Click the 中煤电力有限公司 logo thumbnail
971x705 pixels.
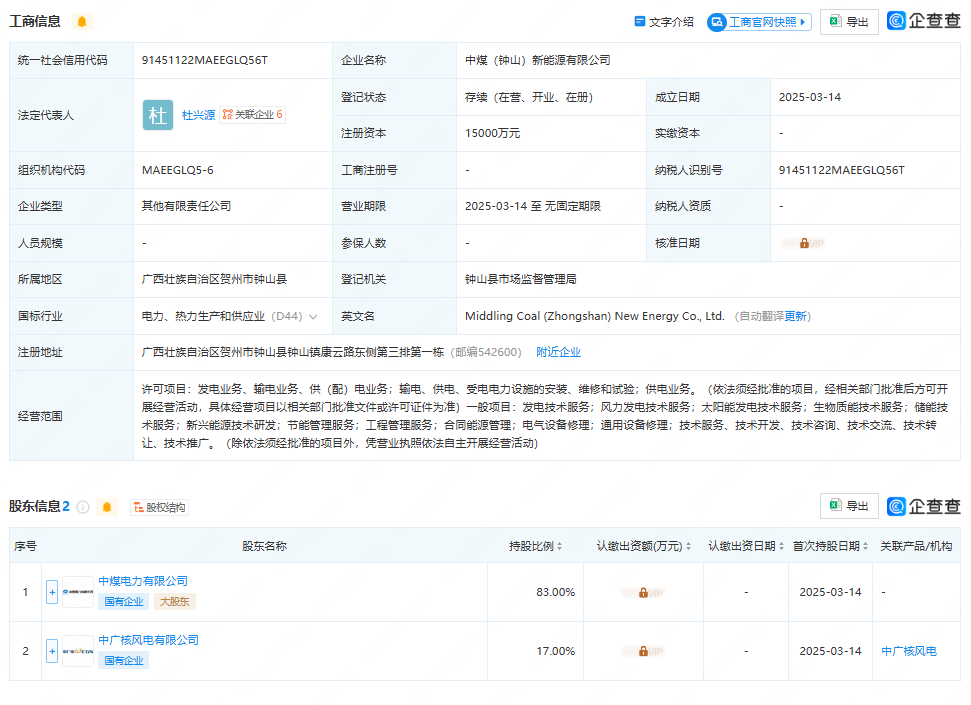pos(78,592)
